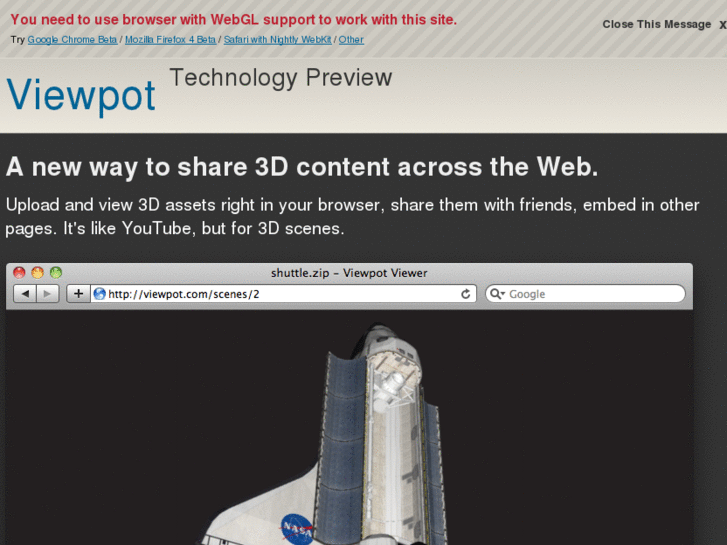The width and height of the screenshot is (727, 545).
Task: Open the Google Chrome Beta link
Action: coord(72,40)
